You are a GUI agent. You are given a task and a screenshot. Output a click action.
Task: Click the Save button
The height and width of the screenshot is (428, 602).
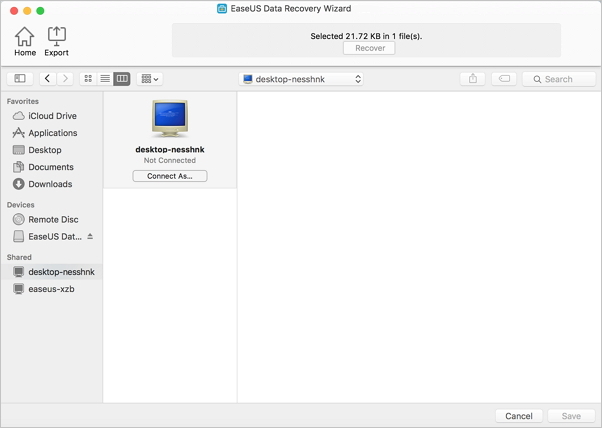tap(571, 416)
